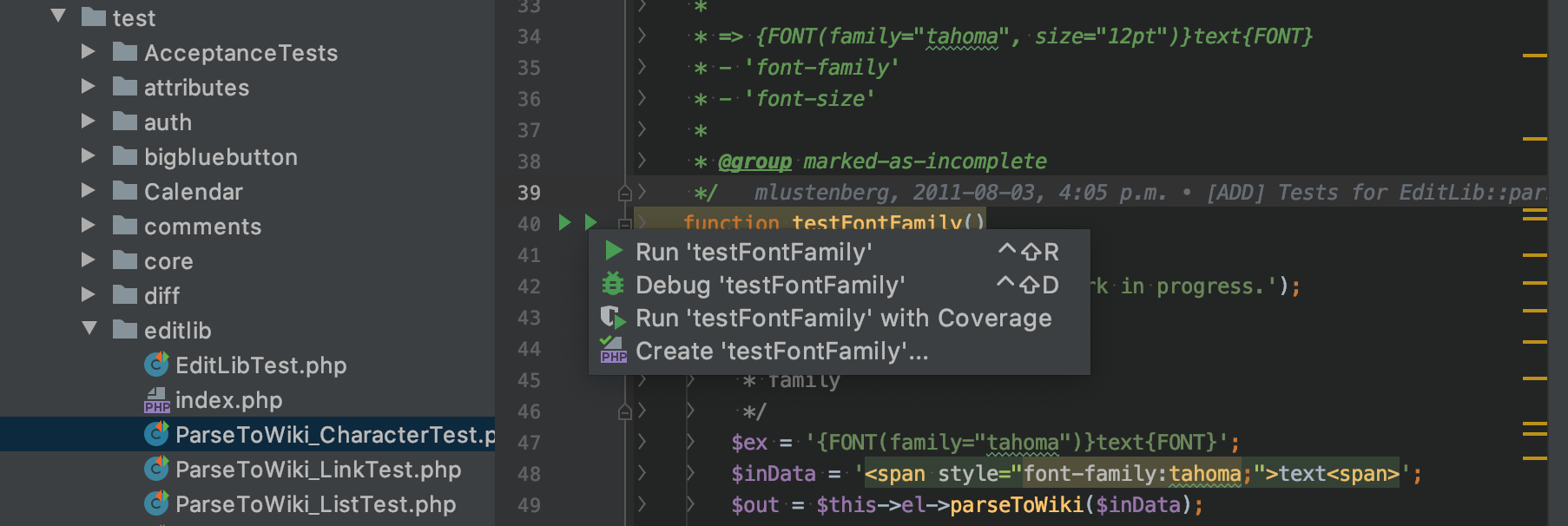Image resolution: width=1568 pixels, height=526 pixels.
Task: Click the EditLibTest.php file icon
Action: point(156,365)
